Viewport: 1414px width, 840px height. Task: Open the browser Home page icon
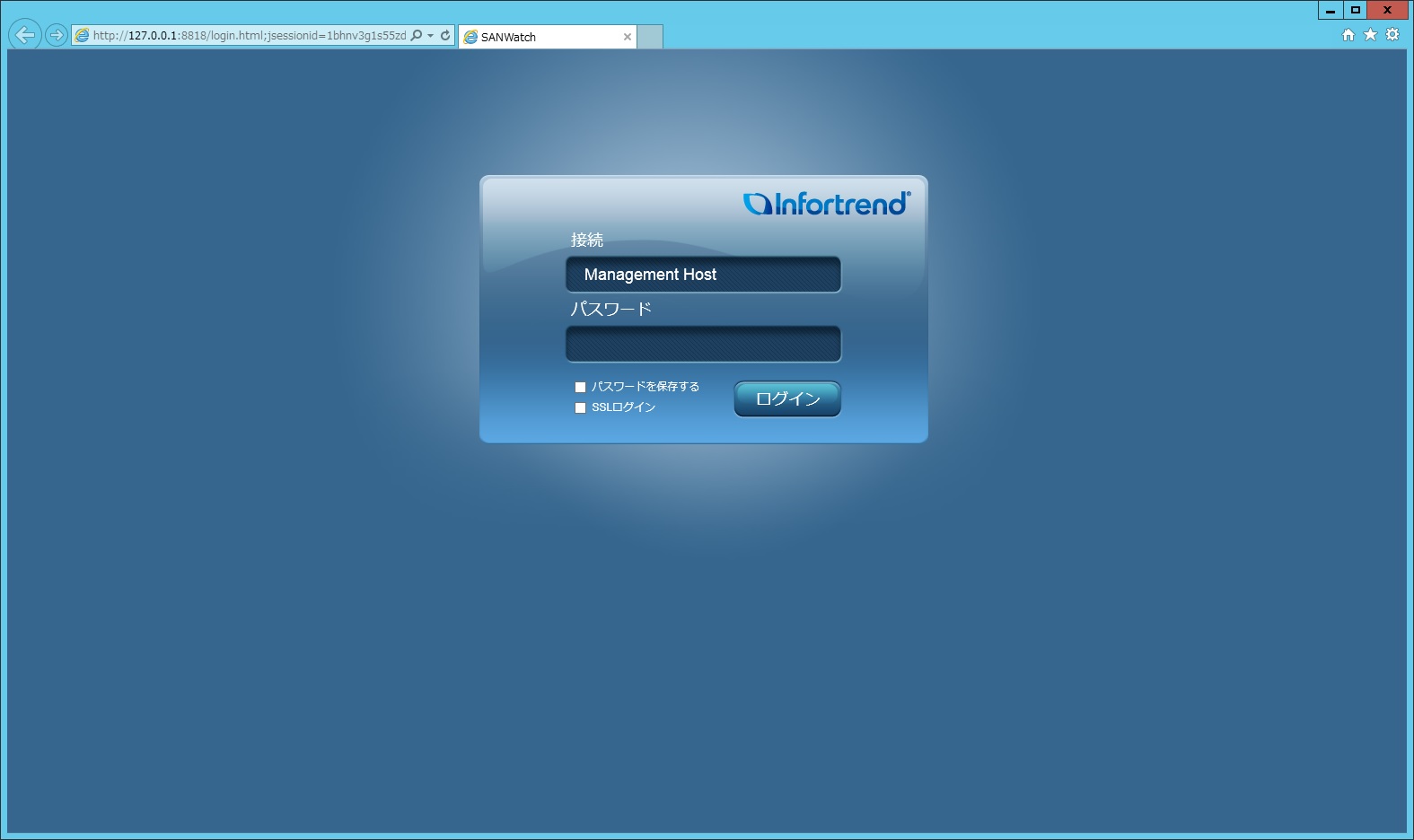(x=1348, y=35)
